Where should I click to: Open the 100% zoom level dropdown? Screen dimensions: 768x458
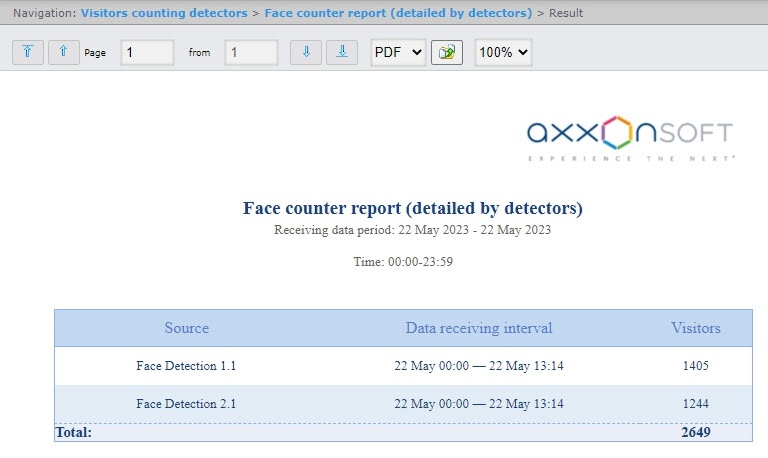point(502,53)
